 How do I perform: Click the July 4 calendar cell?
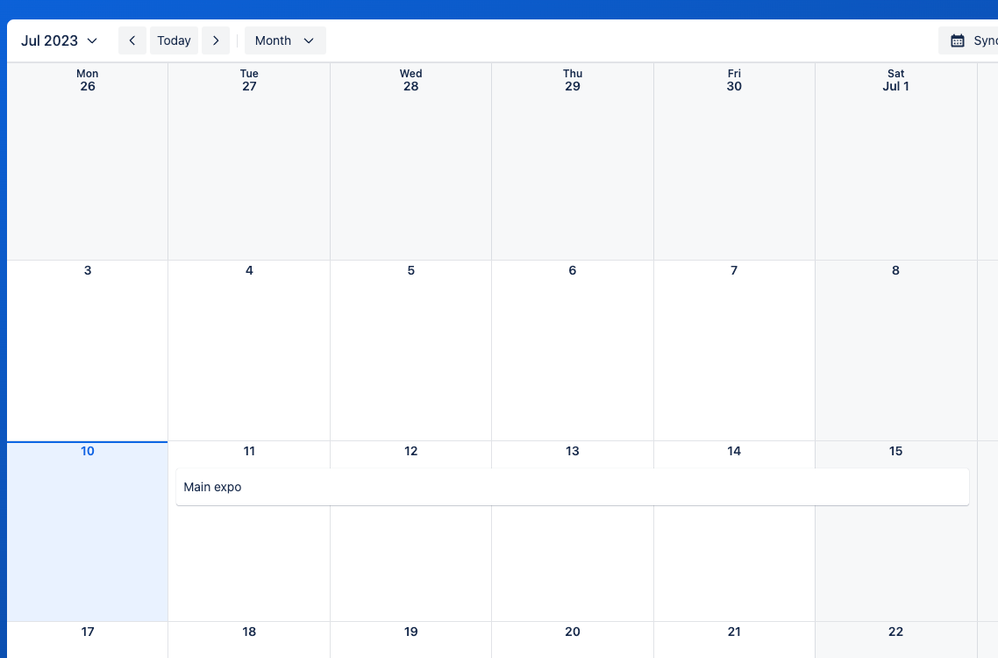coord(248,350)
